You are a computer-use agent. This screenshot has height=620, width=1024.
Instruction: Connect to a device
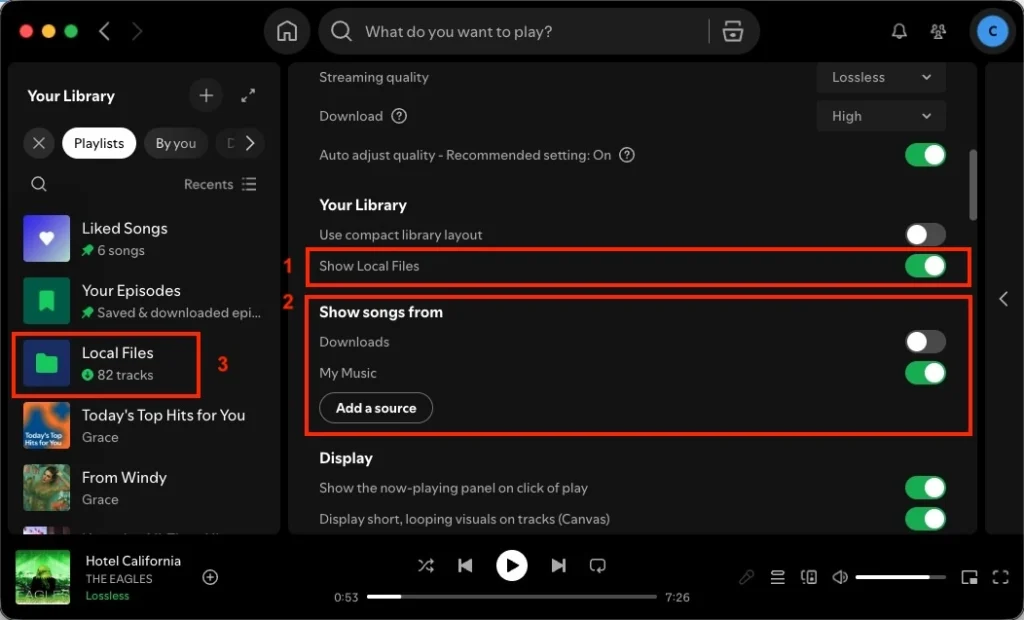coord(809,577)
